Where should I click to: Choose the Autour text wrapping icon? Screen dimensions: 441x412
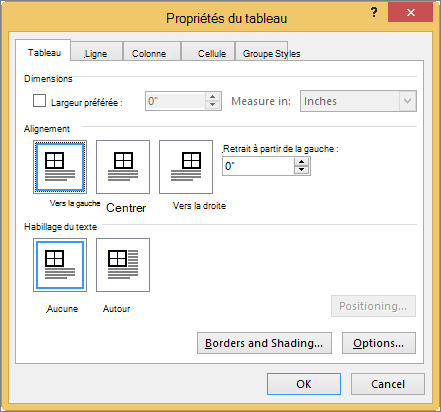[123, 265]
